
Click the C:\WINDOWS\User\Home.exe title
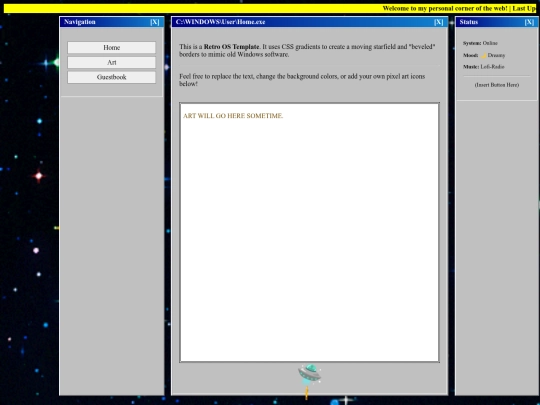tap(220, 22)
